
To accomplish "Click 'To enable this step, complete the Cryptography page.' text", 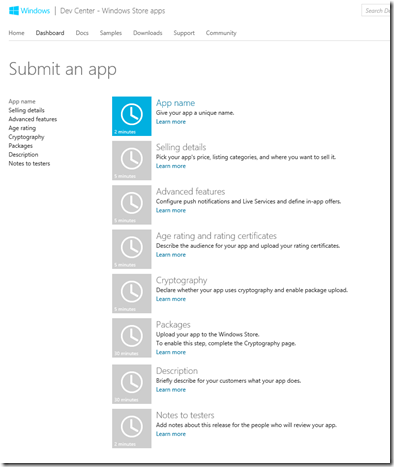I will click(226, 344).
